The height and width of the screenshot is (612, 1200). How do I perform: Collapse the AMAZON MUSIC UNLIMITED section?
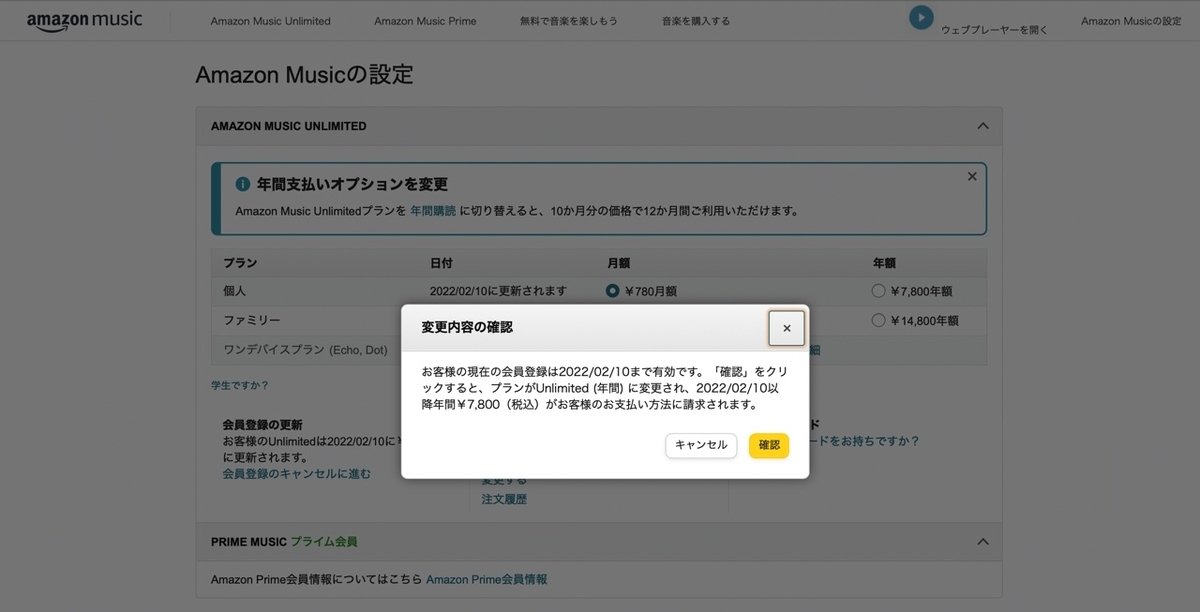(982, 126)
